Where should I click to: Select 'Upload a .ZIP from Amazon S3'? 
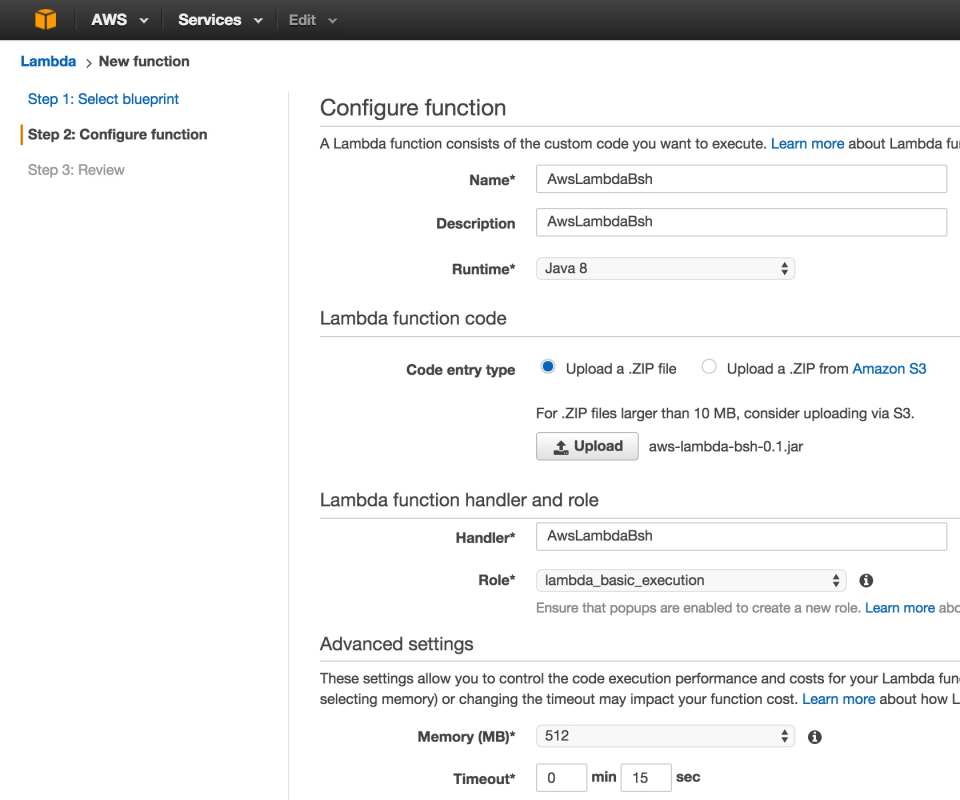click(709, 367)
